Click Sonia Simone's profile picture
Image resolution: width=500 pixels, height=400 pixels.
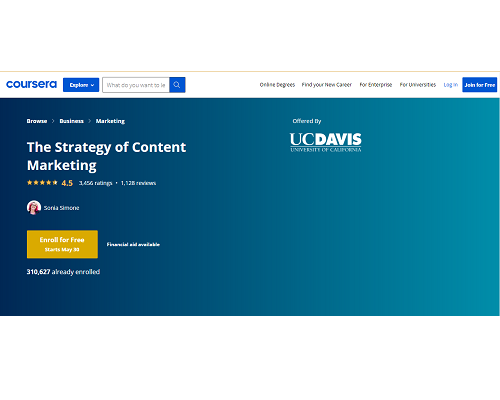(x=34, y=207)
